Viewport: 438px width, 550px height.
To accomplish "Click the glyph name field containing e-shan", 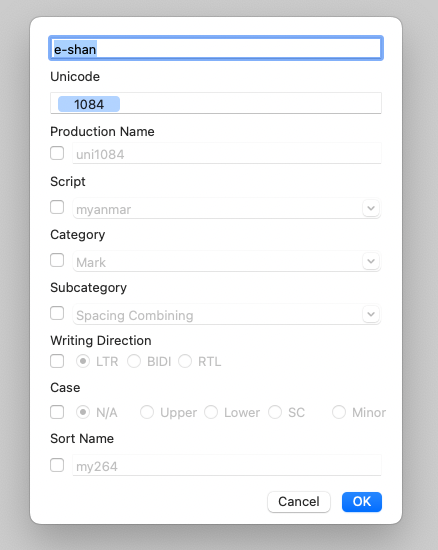I will click(216, 48).
